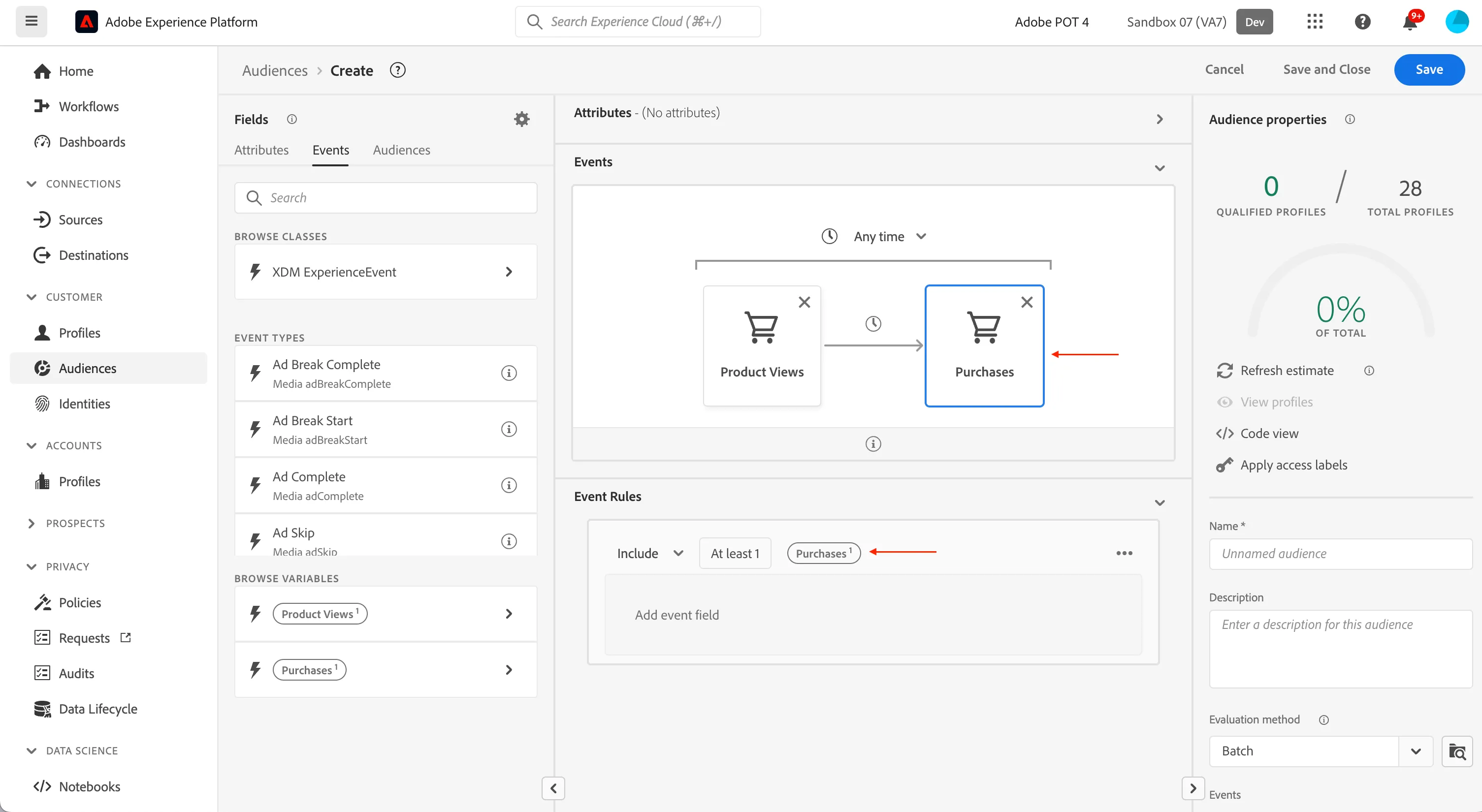Click Save and Close

1326,69
